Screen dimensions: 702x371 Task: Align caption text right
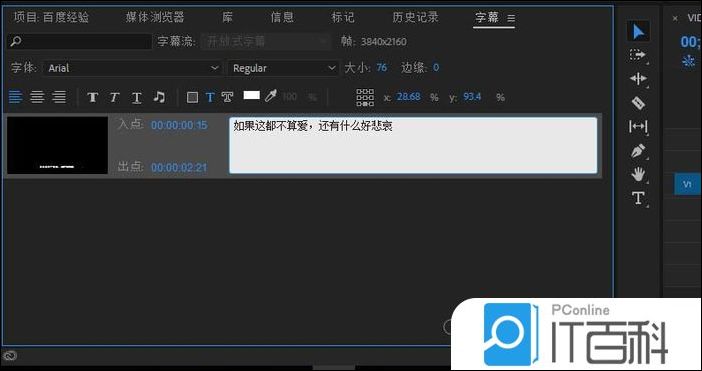(59, 97)
